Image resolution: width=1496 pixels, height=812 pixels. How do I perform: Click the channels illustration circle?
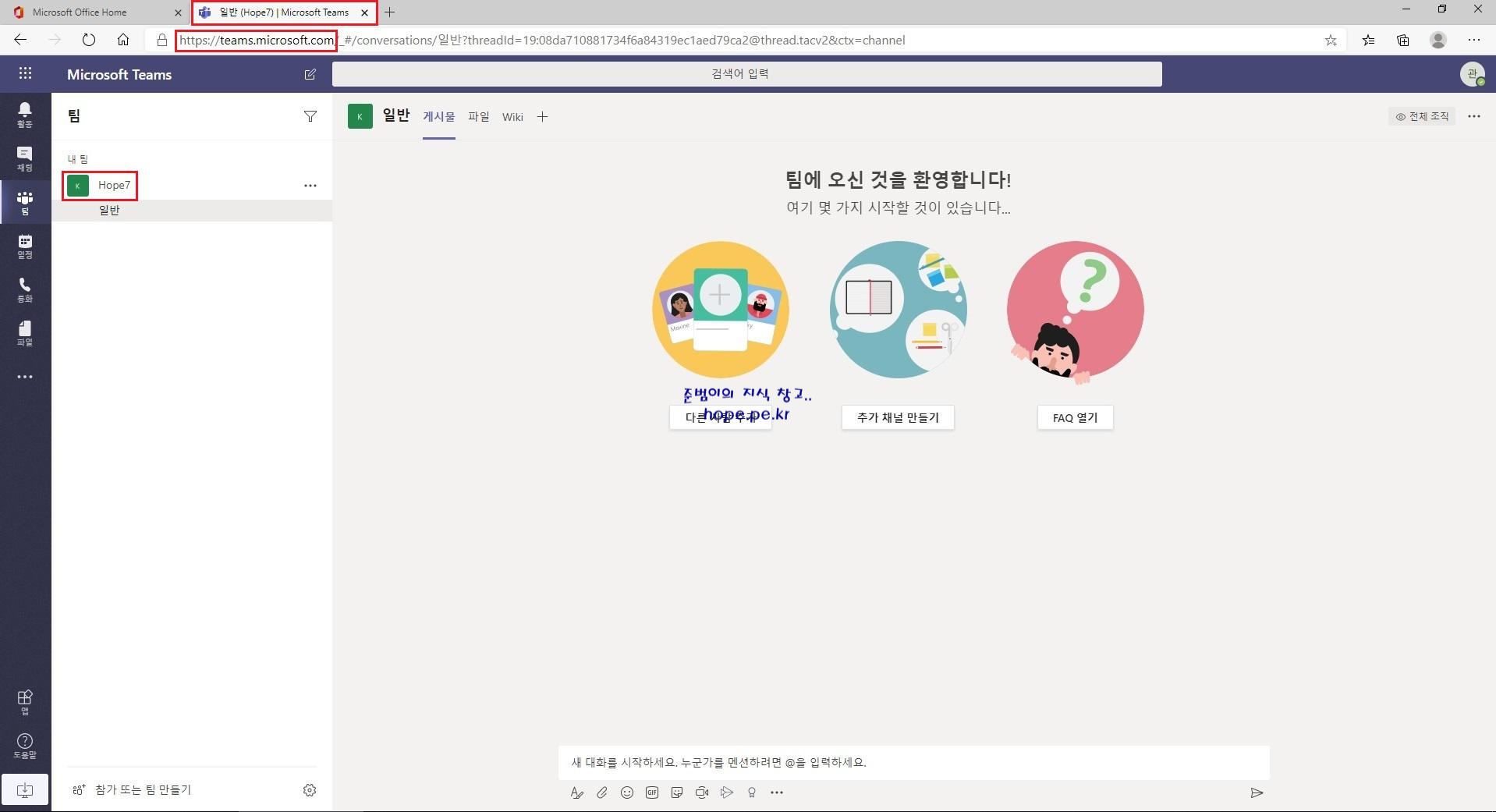(x=898, y=310)
